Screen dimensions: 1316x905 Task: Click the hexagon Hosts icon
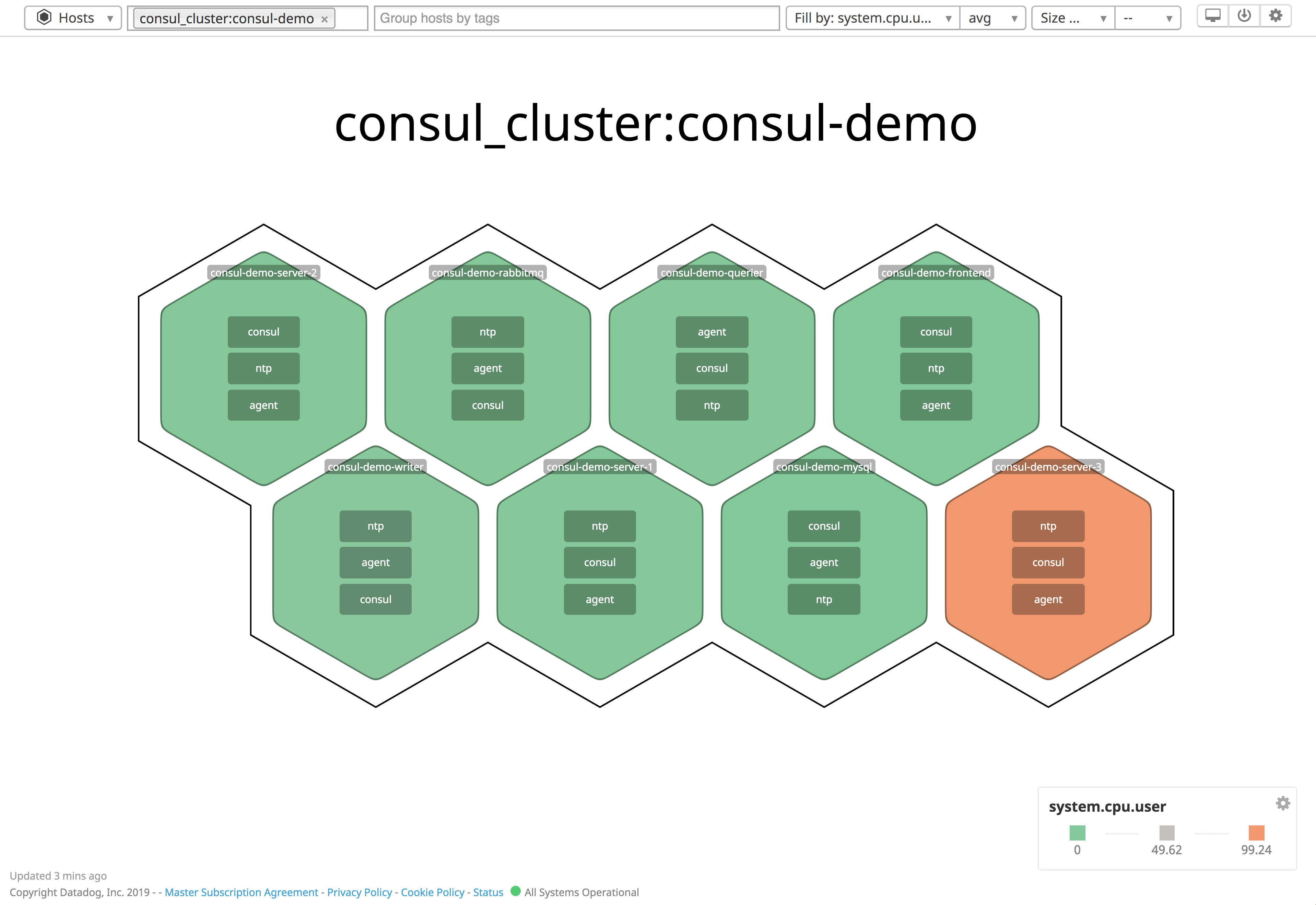point(44,17)
